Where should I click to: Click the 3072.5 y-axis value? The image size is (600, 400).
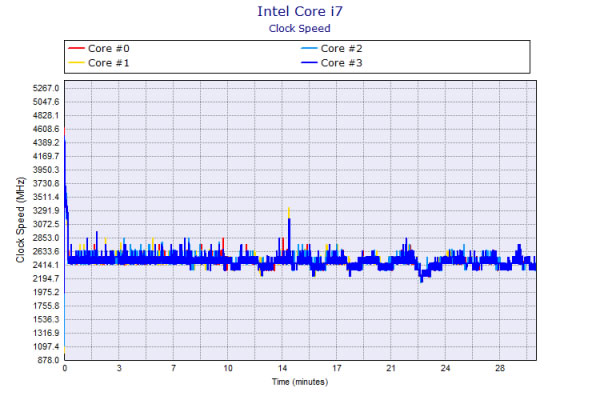point(46,224)
